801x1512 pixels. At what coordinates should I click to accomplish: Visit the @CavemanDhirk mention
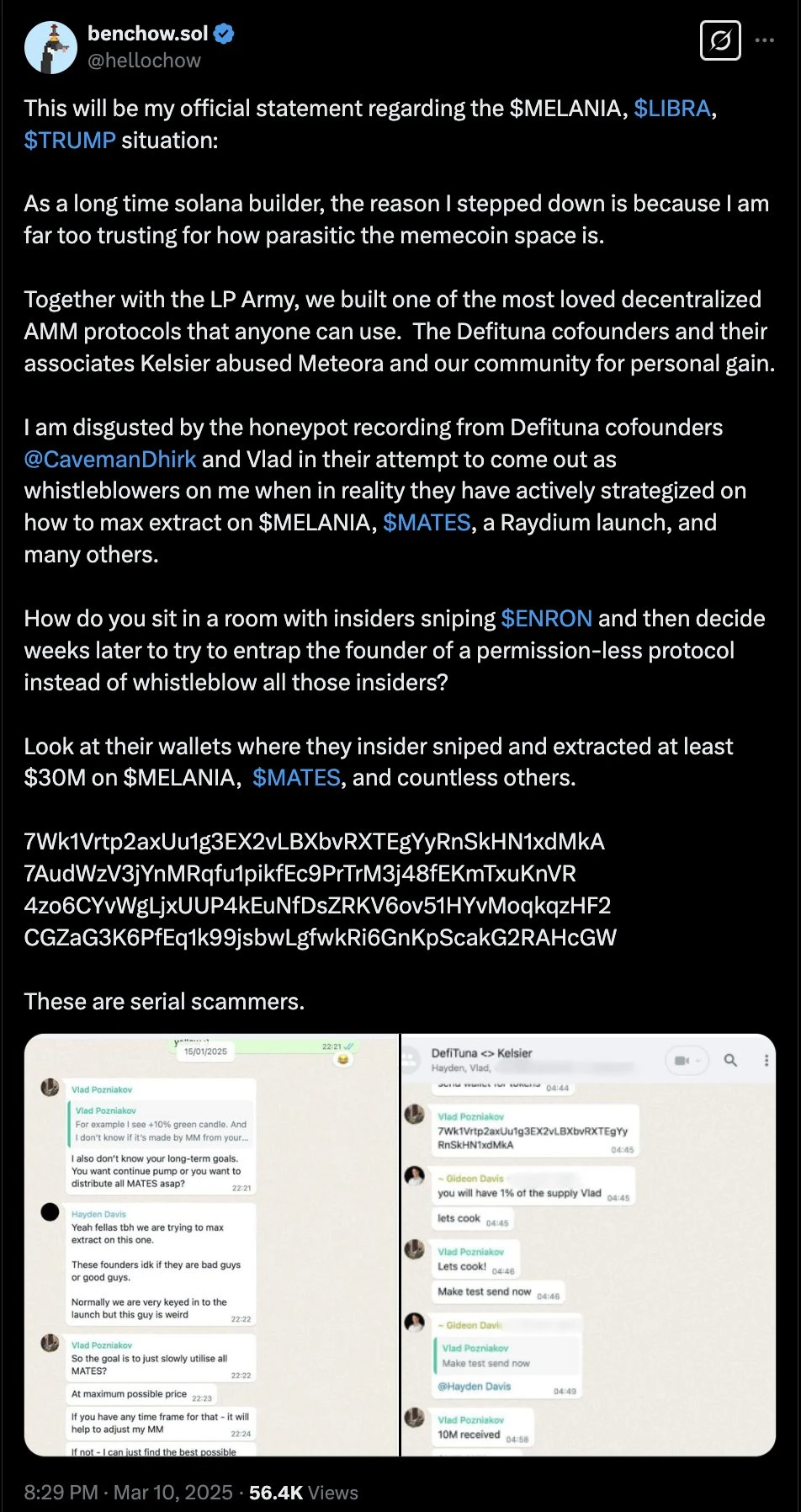[110, 460]
